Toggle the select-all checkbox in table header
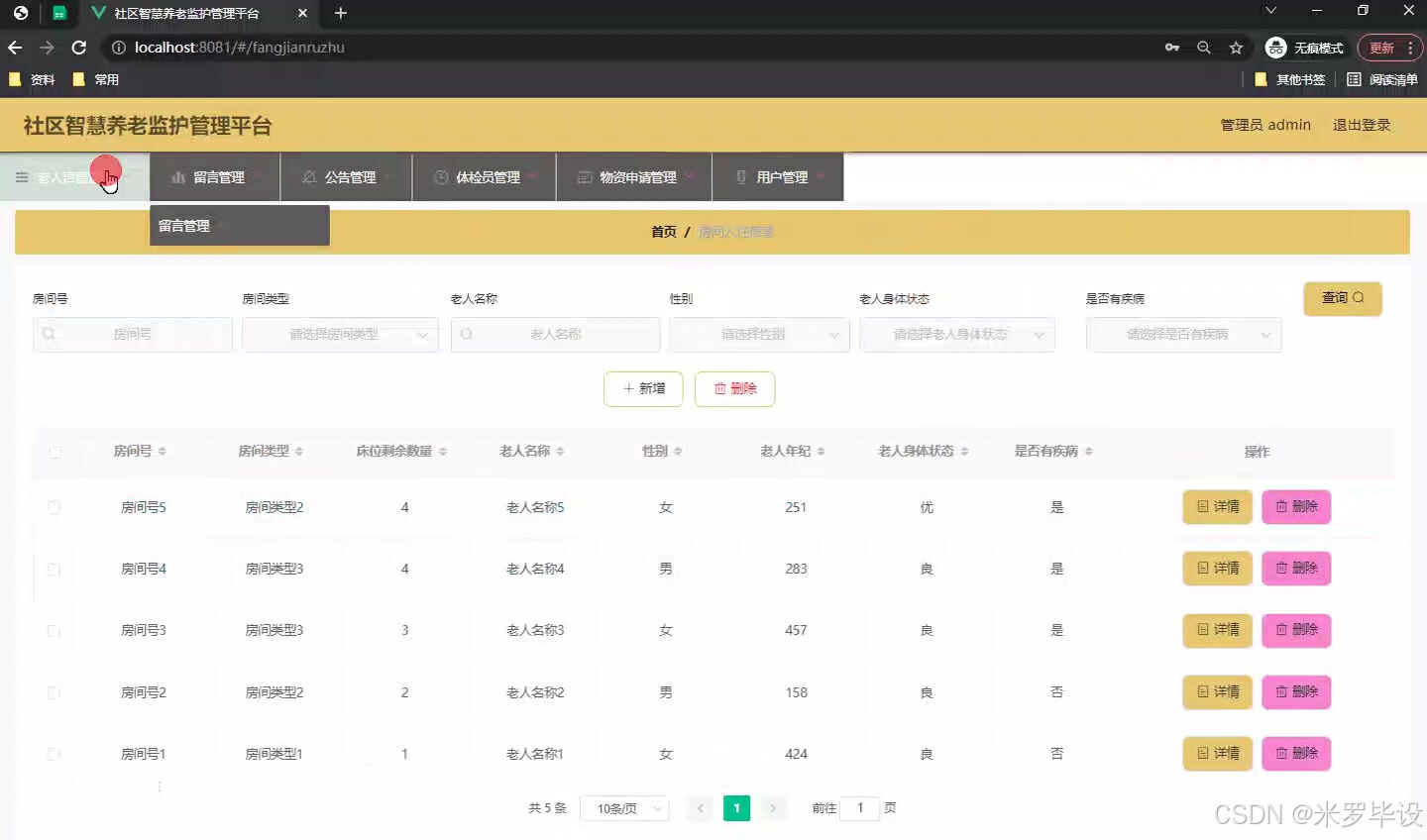The width and height of the screenshot is (1427, 840). pos(55,452)
